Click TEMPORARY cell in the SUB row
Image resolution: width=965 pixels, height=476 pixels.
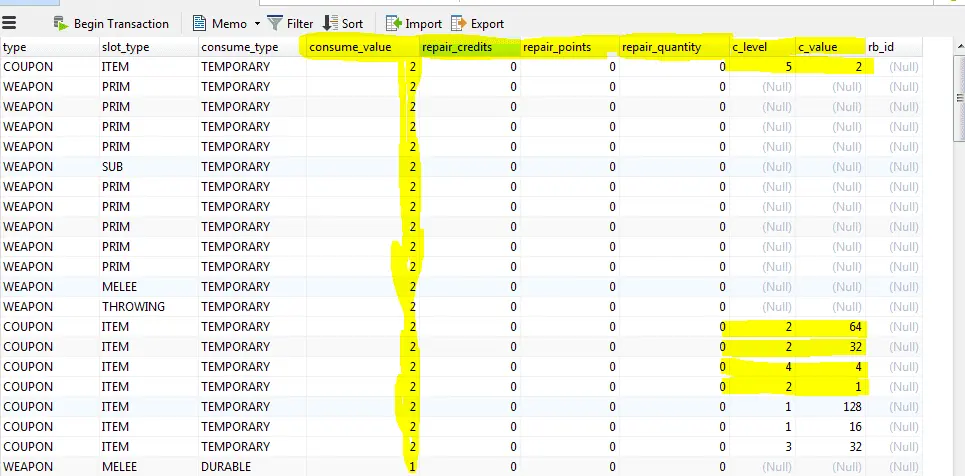click(252, 167)
